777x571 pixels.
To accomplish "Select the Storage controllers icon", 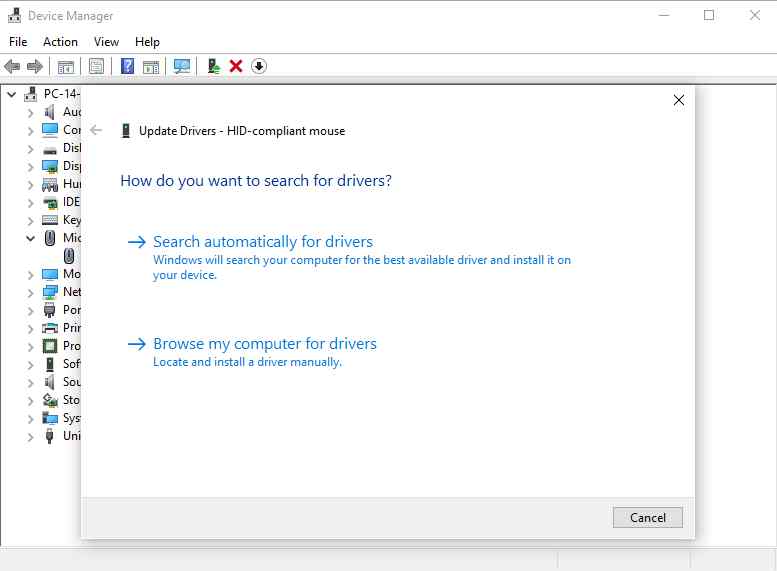I will tap(50, 400).
